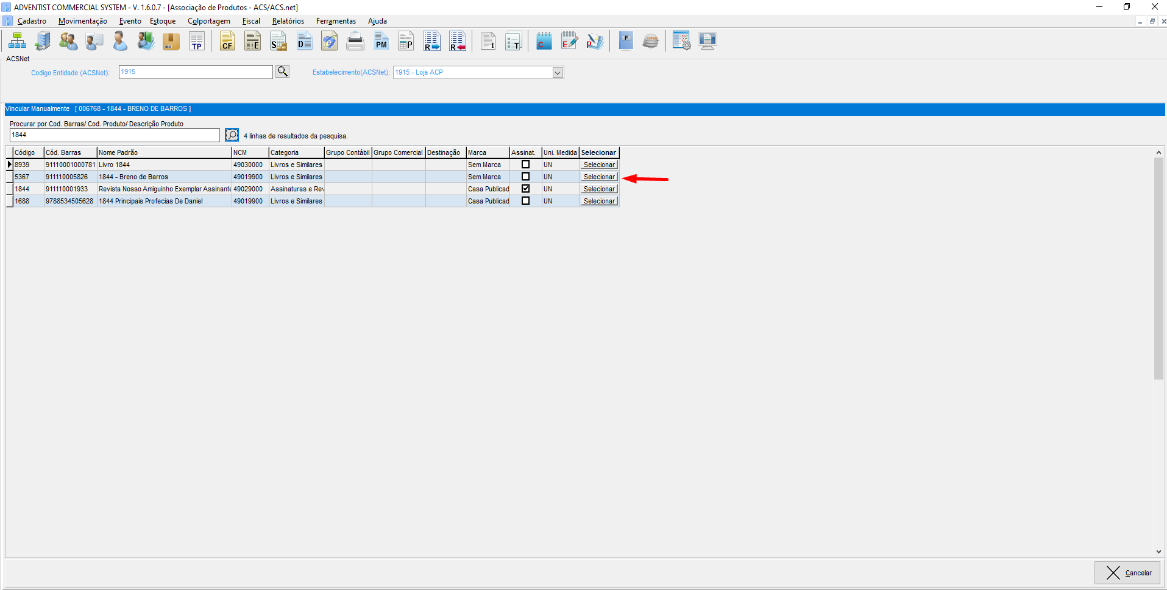Toggle Assinat. checkbox for 1844 - Breno de Barros
The image size is (1167, 590).
click(x=525, y=176)
